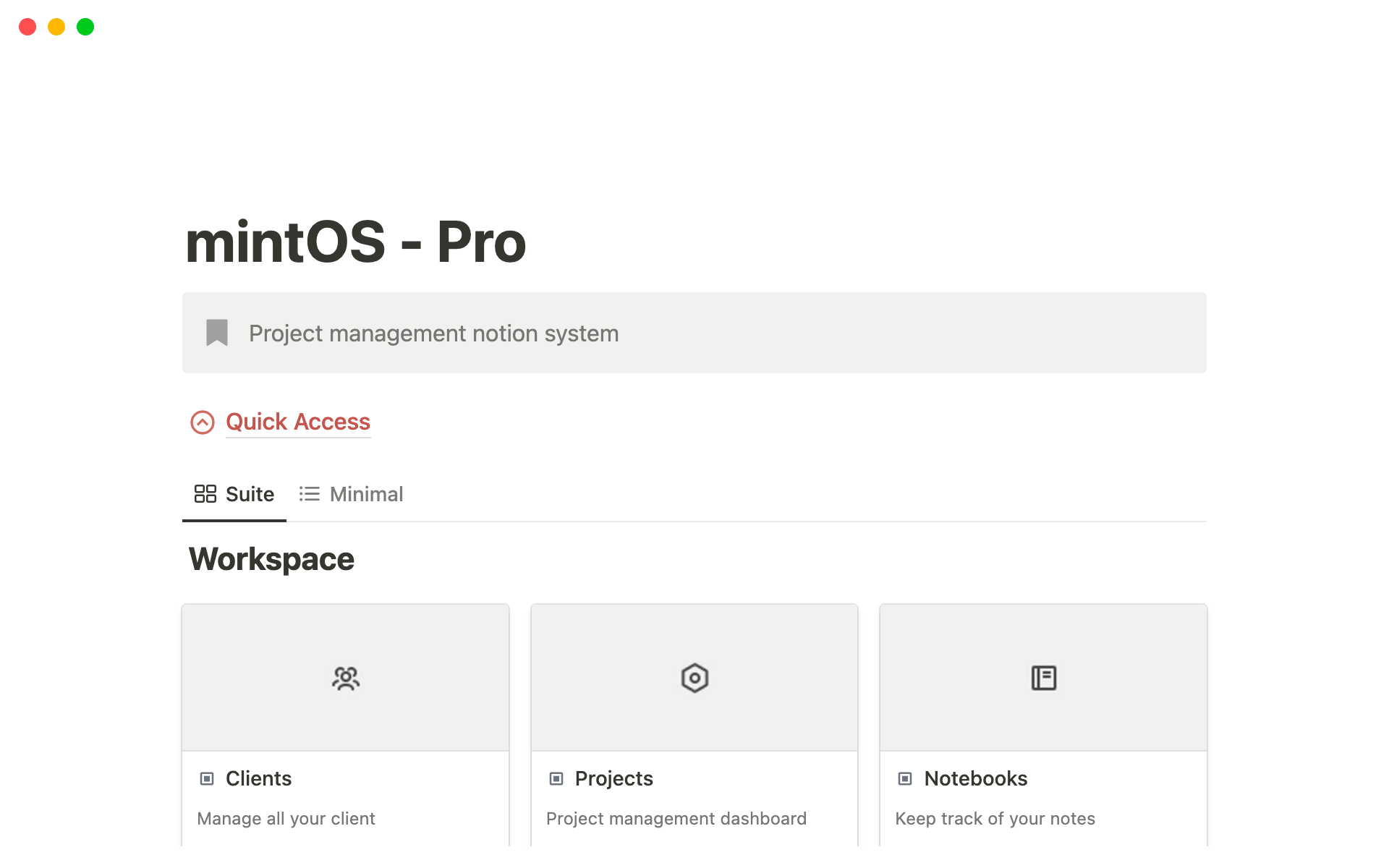Open the Projects page title

(x=613, y=778)
